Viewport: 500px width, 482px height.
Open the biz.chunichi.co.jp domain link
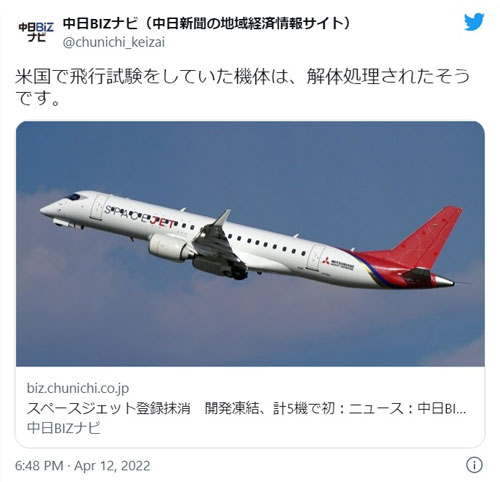coord(78,388)
